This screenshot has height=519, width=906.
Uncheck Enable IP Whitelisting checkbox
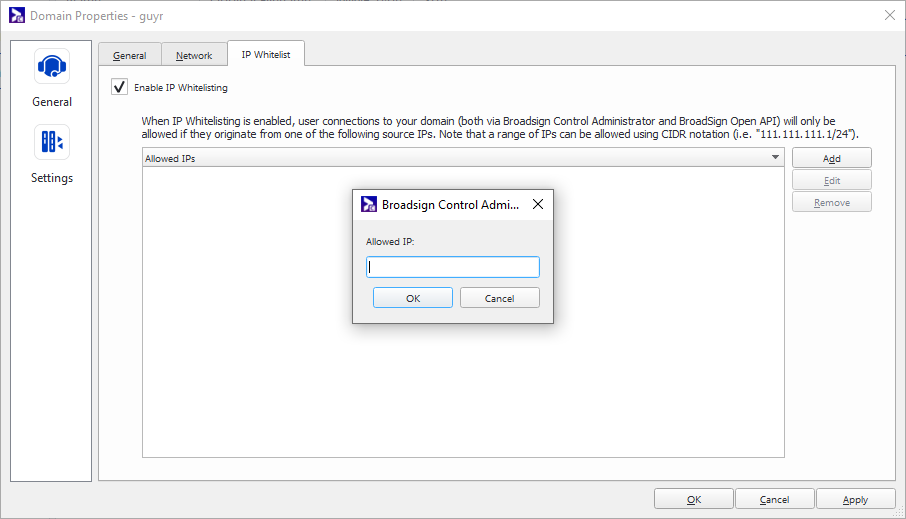pos(120,87)
